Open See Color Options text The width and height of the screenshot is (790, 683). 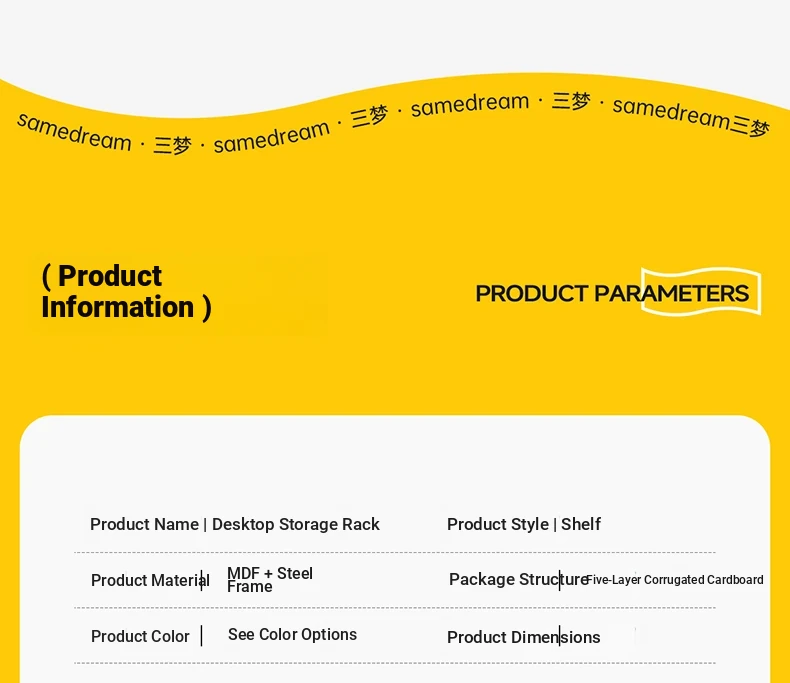tap(292, 635)
